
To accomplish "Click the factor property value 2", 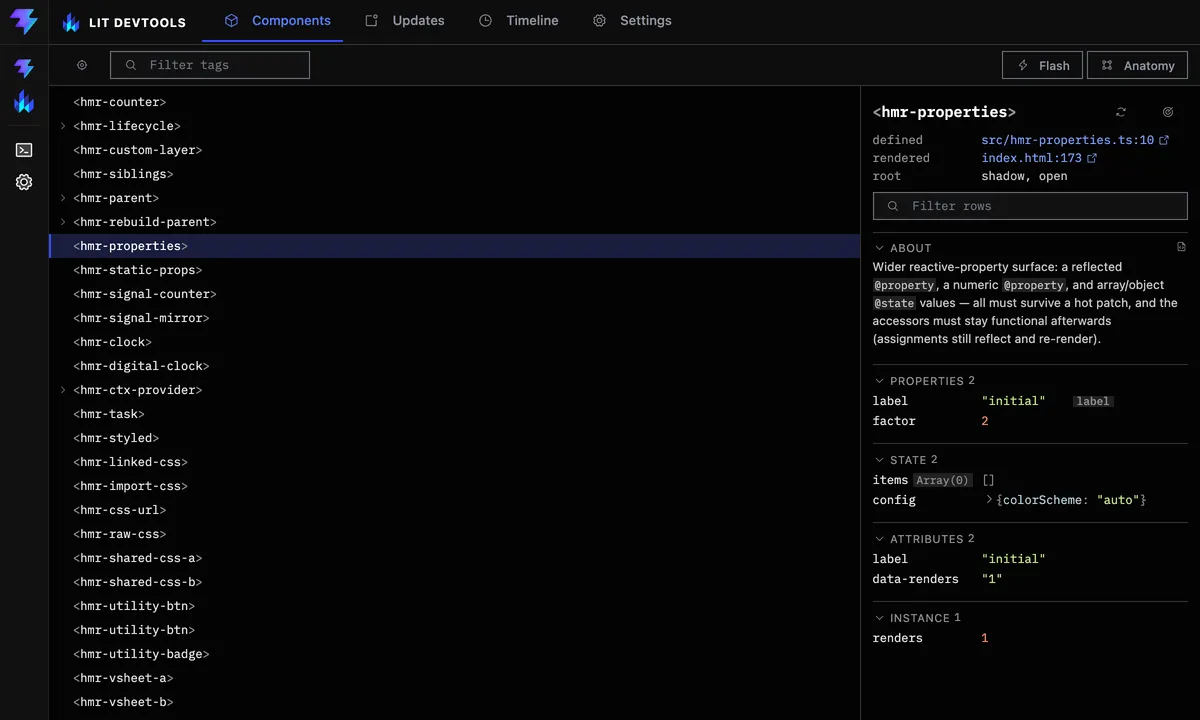I will [985, 421].
